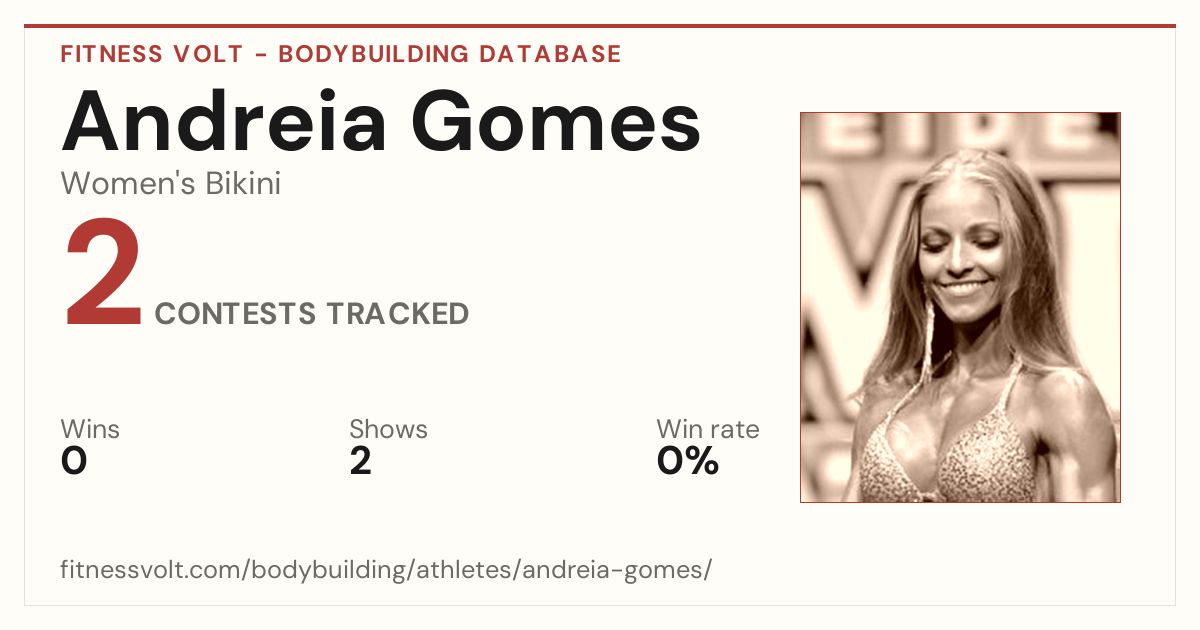Click the red top border line
Image resolution: width=1200 pixels, height=630 pixels.
tap(600, 26)
